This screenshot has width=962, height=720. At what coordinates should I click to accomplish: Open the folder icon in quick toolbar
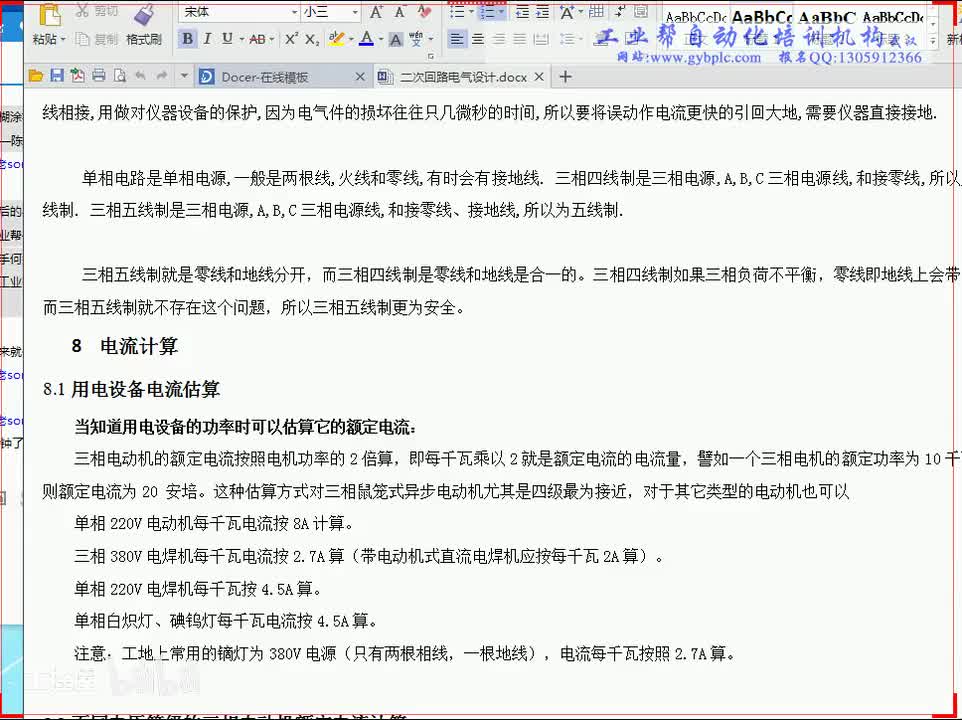36,76
